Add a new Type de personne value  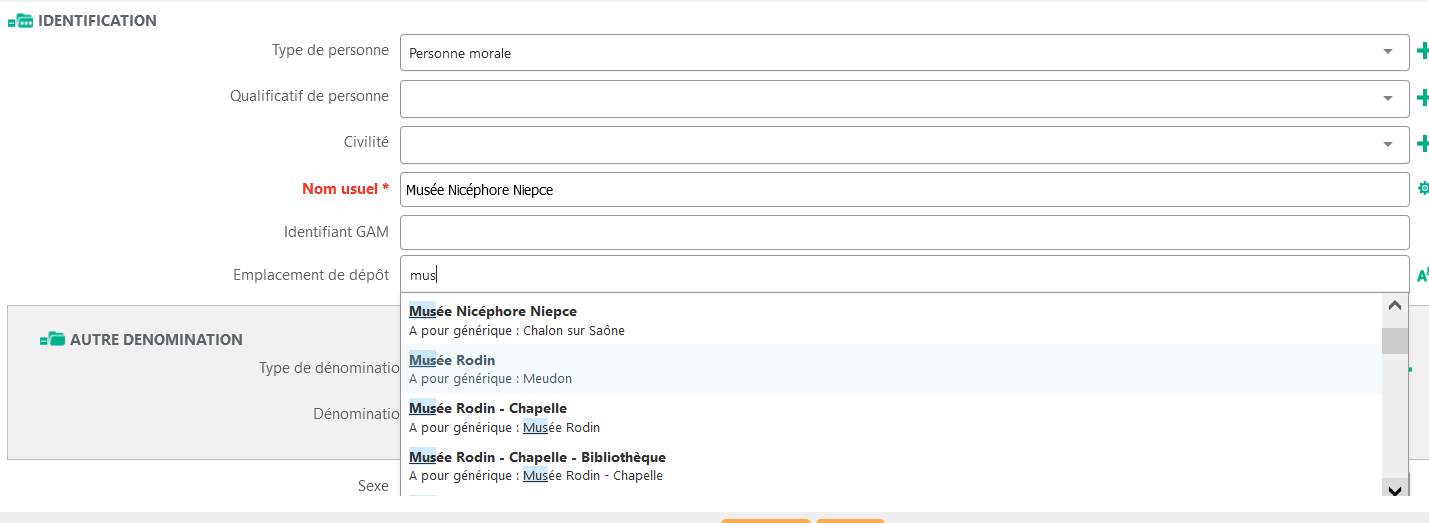[x=1422, y=51]
